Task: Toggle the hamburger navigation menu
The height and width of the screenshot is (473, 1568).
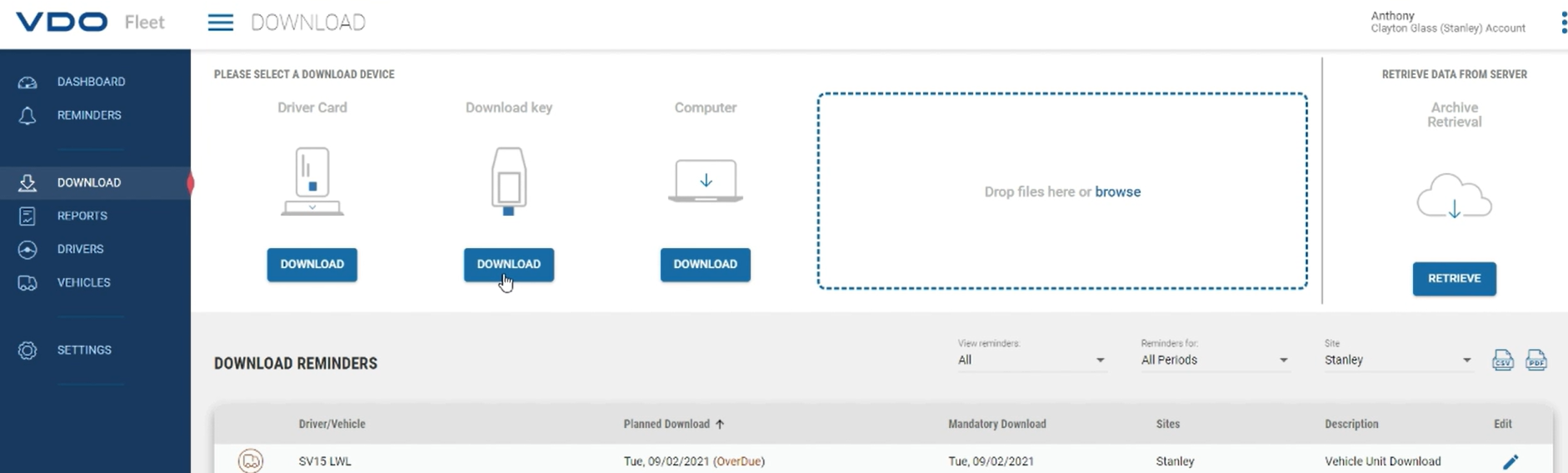Action: [x=220, y=22]
